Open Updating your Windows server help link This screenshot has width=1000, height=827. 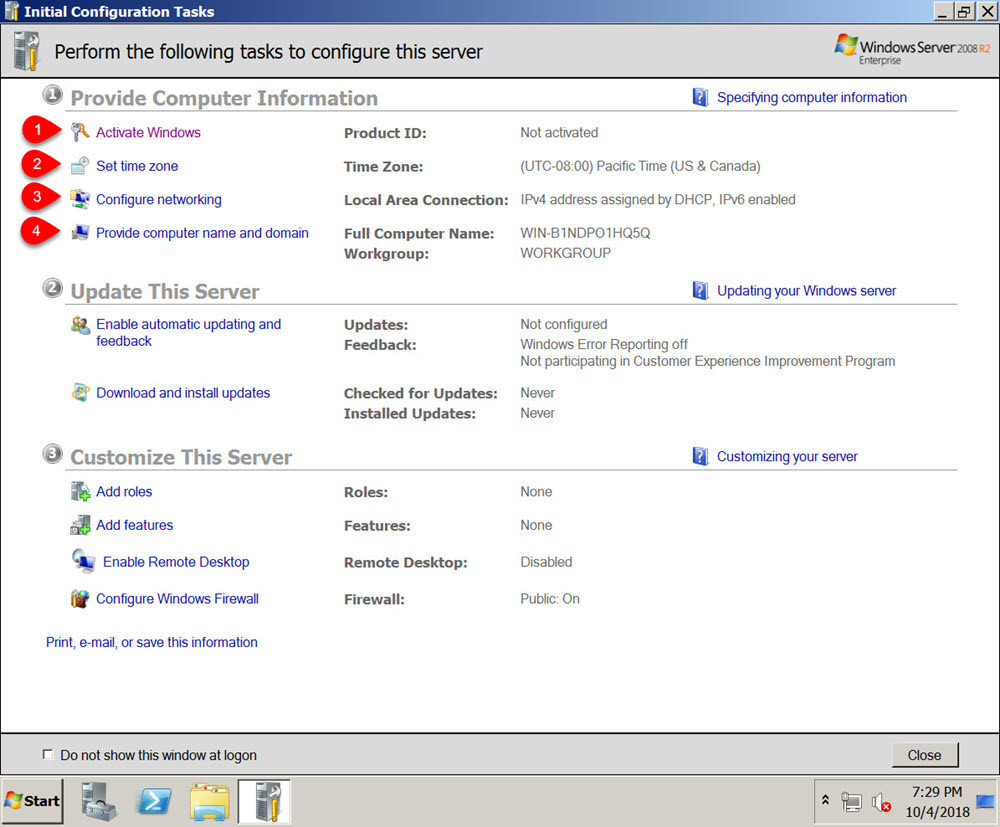point(806,290)
